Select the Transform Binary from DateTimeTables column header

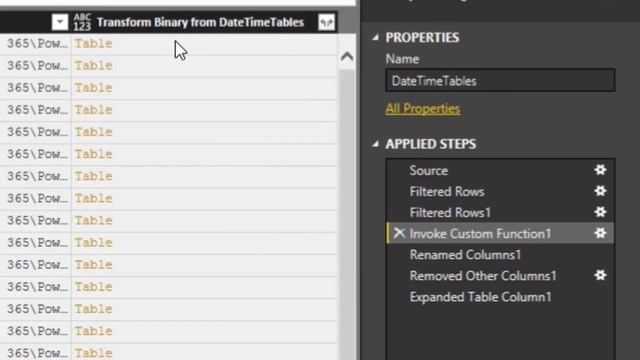pyautogui.click(x=200, y=22)
